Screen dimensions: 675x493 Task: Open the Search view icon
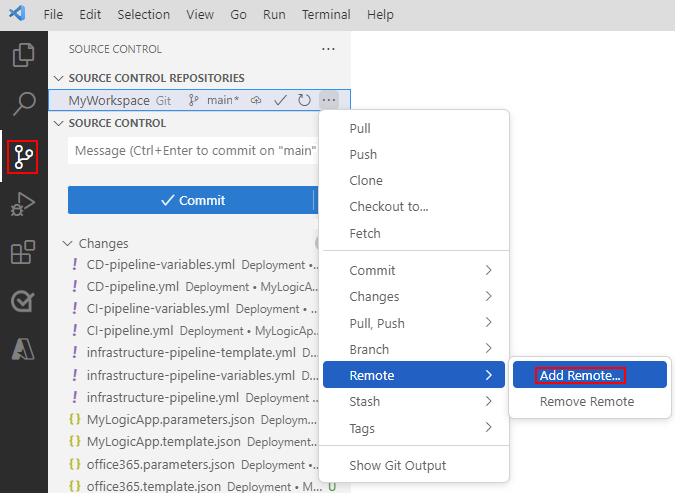tap(23, 104)
